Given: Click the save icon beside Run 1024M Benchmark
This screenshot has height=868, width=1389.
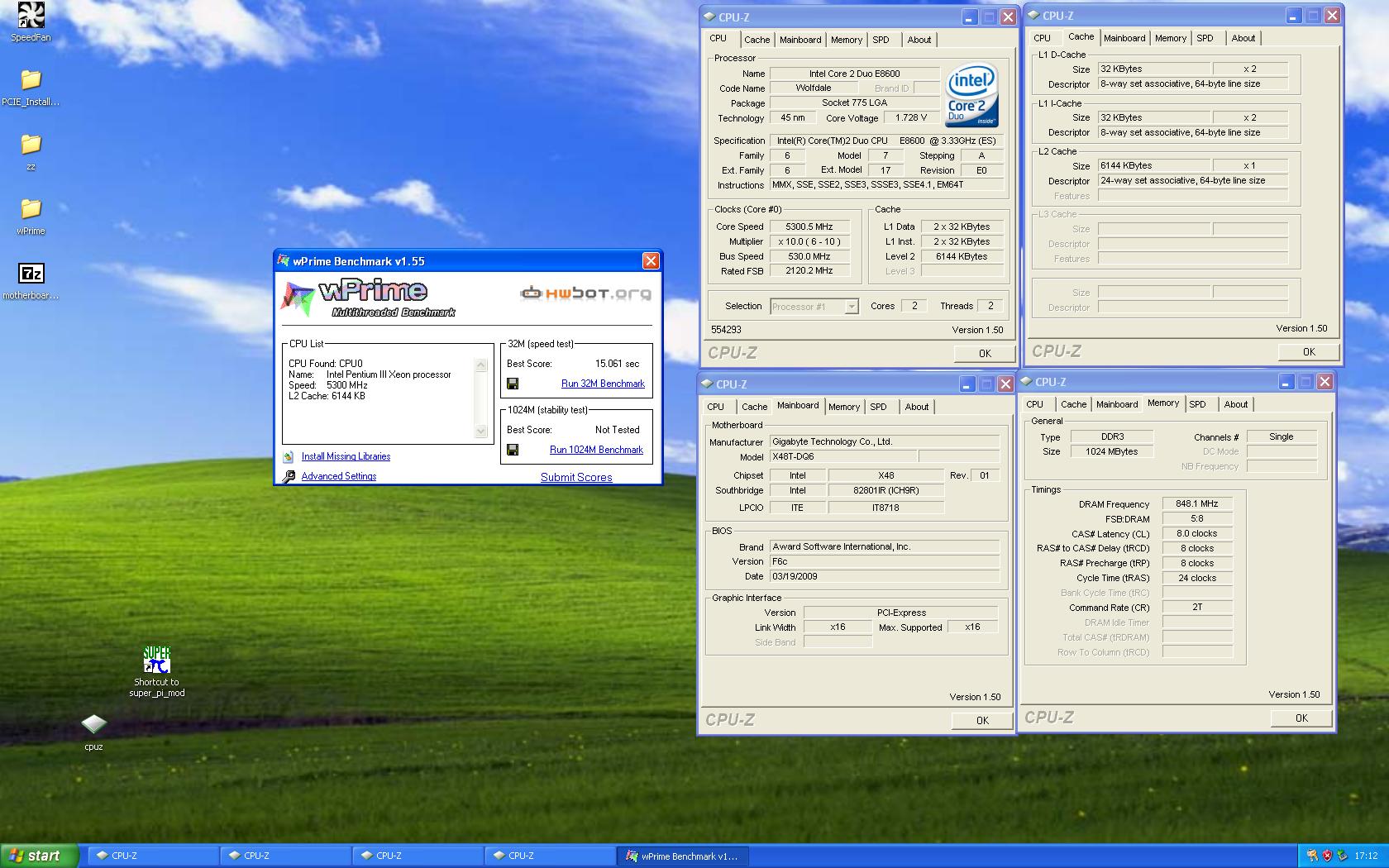Looking at the screenshot, I should (513, 450).
